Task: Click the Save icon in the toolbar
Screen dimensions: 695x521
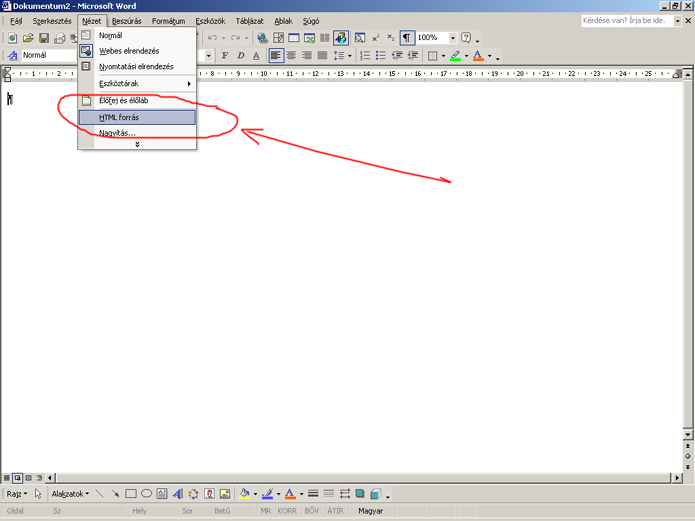Action: click(x=44, y=38)
